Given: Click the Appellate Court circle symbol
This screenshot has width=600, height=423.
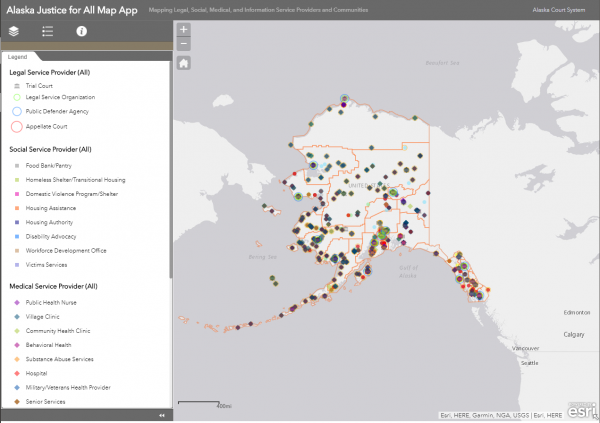Looking at the screenshot, I should [x=16, y=126].
